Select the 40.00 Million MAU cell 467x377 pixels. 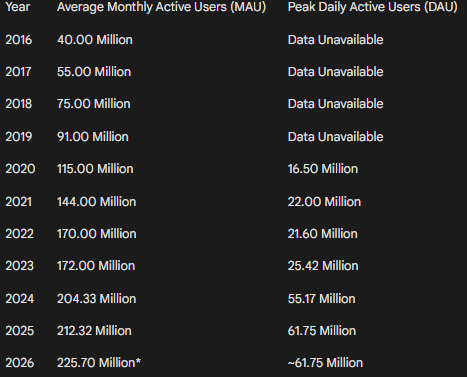[95, 40]
